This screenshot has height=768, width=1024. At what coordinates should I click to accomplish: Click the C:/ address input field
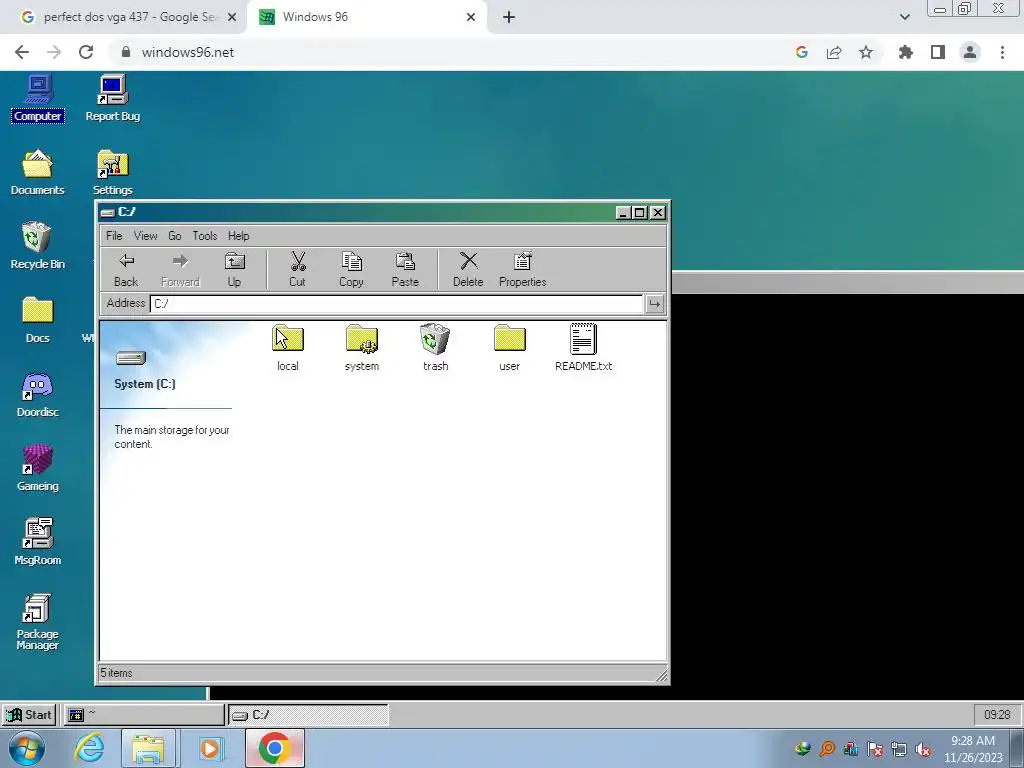(396, 304)
